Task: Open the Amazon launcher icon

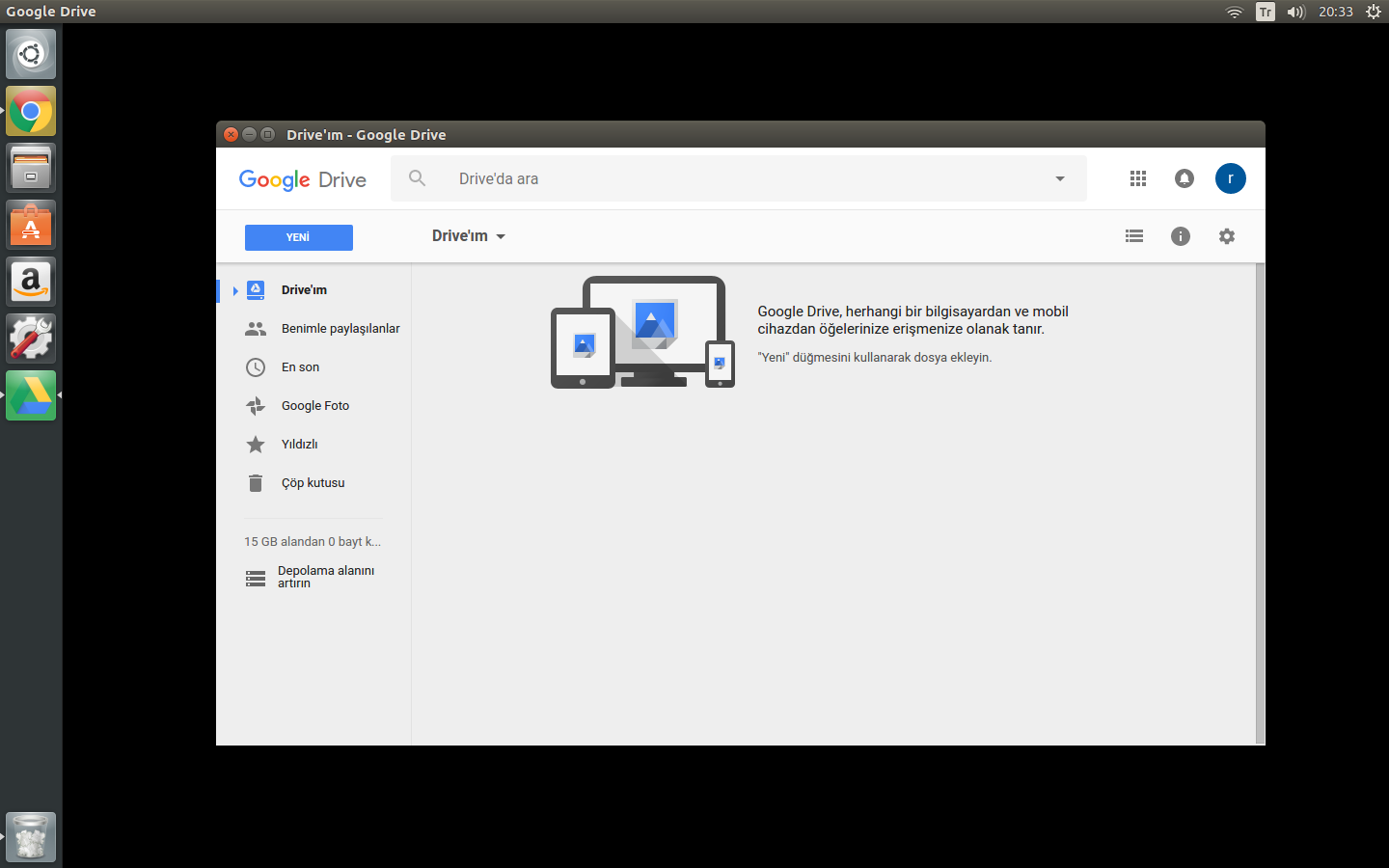Action: tap(31, 282)
